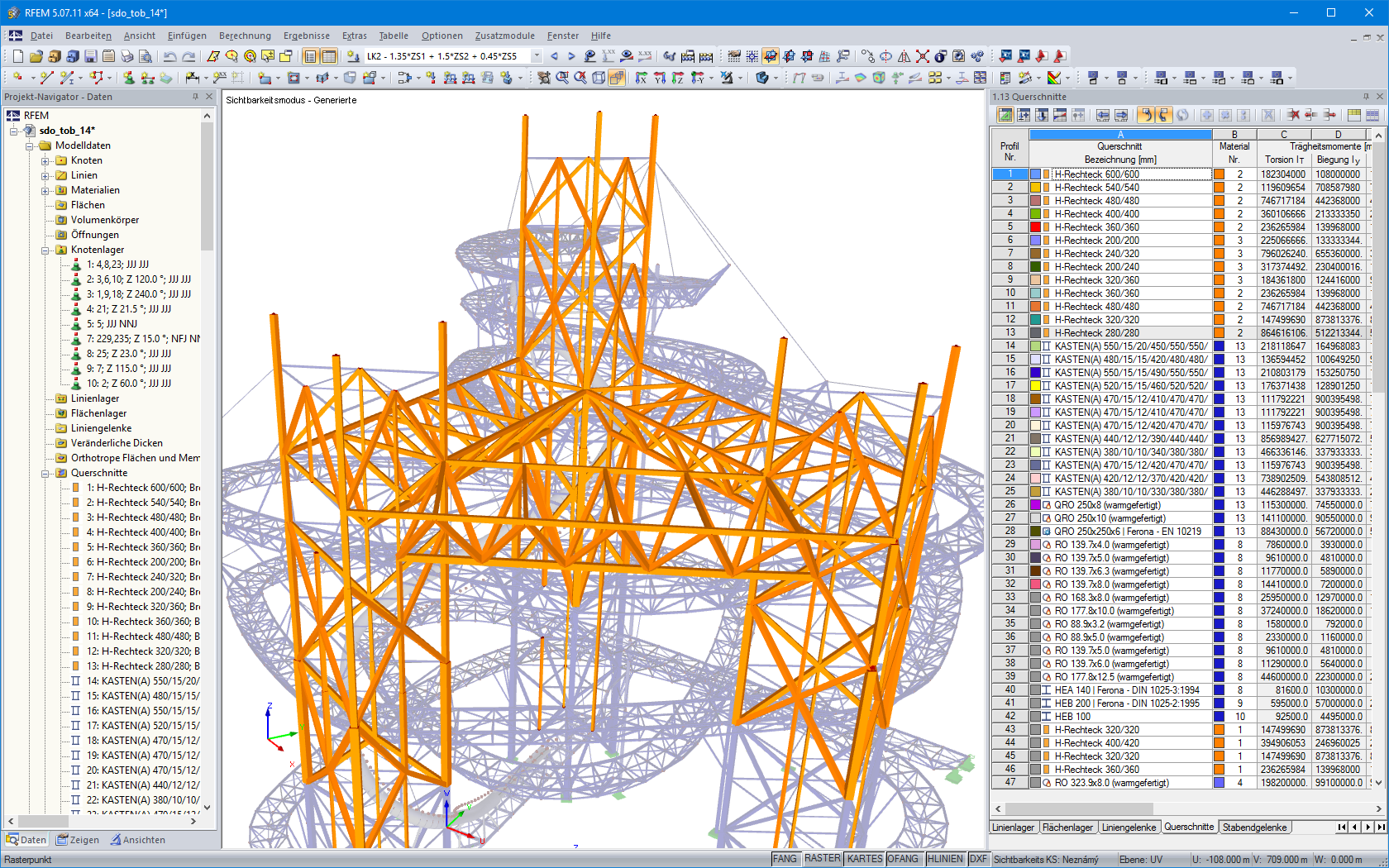Toggle DXF mode in the status bar

[980, 859]
